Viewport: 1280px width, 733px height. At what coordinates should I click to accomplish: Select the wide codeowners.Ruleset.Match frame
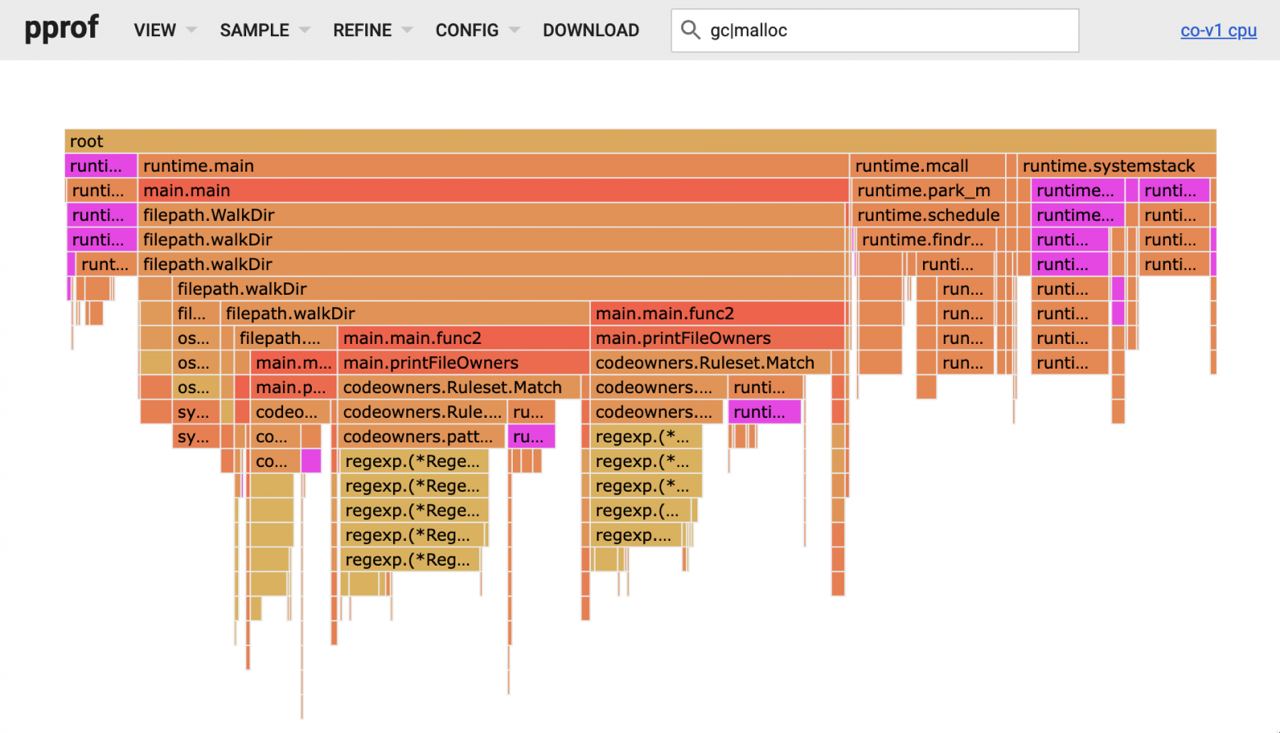[x=710, y=363]
